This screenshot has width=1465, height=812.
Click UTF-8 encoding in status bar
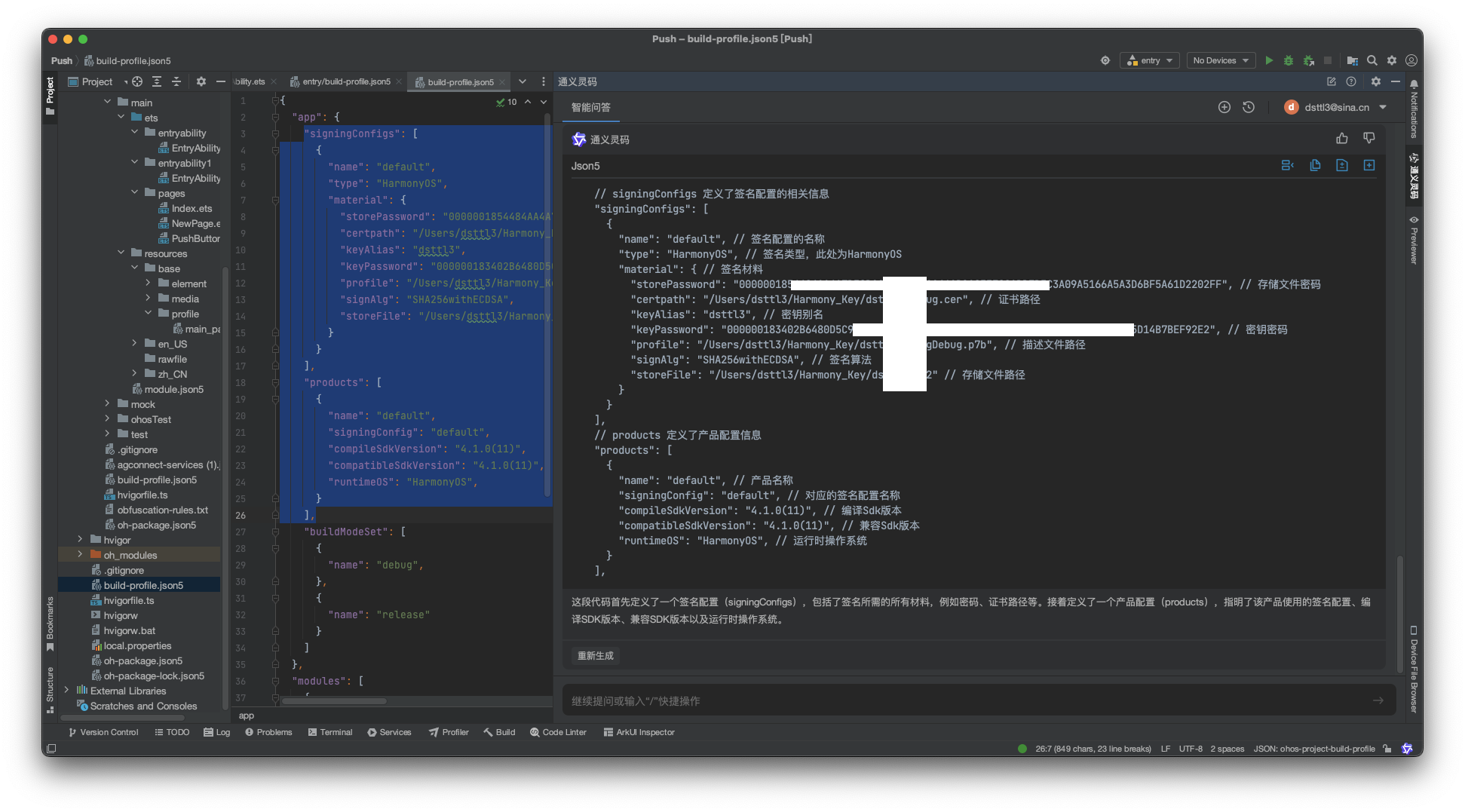coord(1191,749)
